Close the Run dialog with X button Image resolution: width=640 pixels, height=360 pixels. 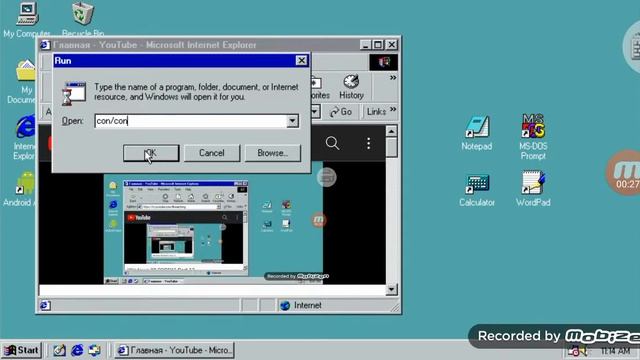[x=301, y=60]
